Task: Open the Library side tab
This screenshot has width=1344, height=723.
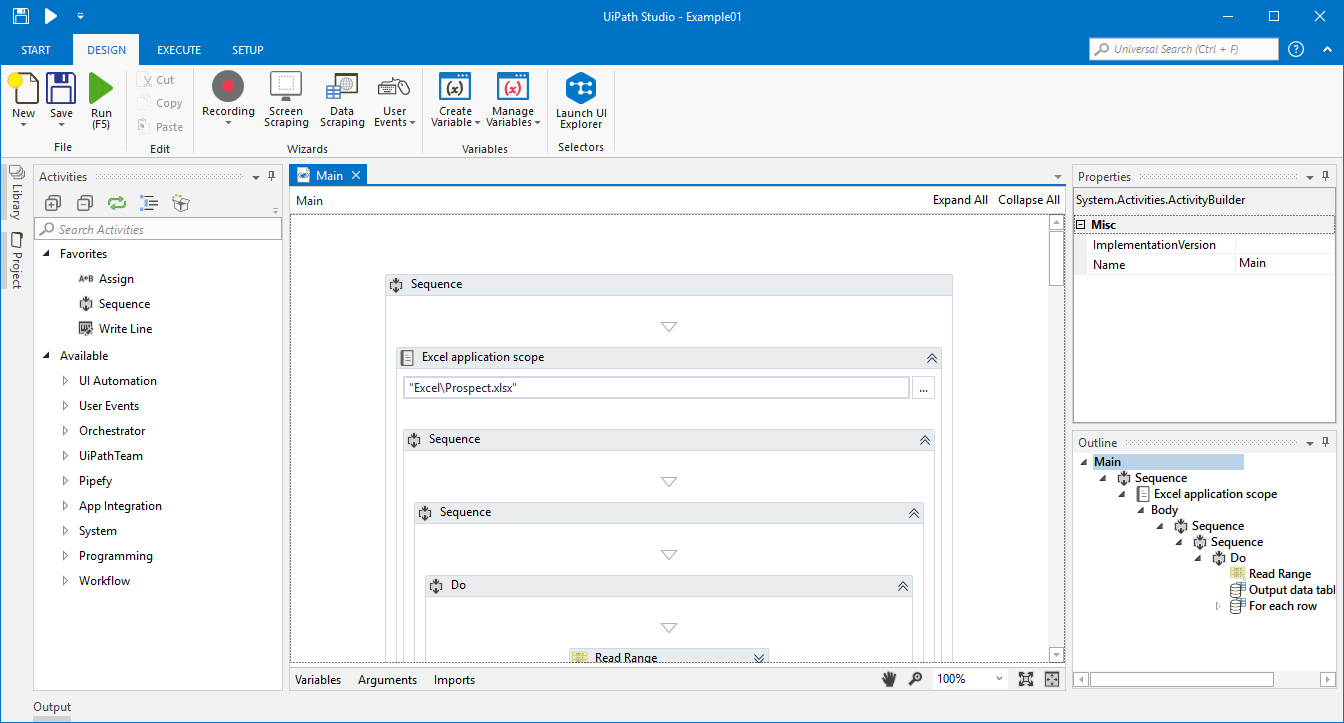Action: pos(16,193)
